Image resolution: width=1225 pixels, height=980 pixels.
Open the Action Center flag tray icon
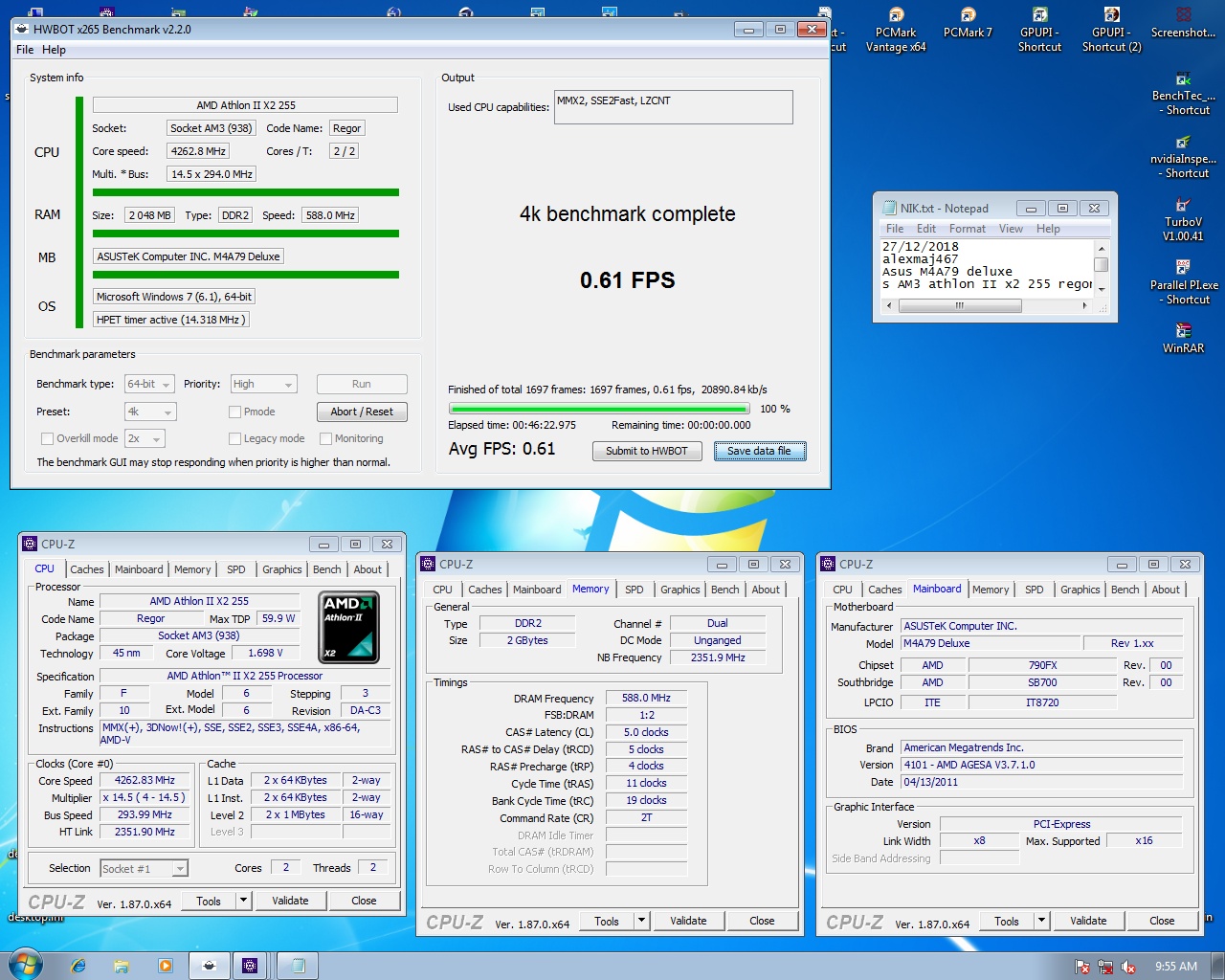pos(1082,967)
